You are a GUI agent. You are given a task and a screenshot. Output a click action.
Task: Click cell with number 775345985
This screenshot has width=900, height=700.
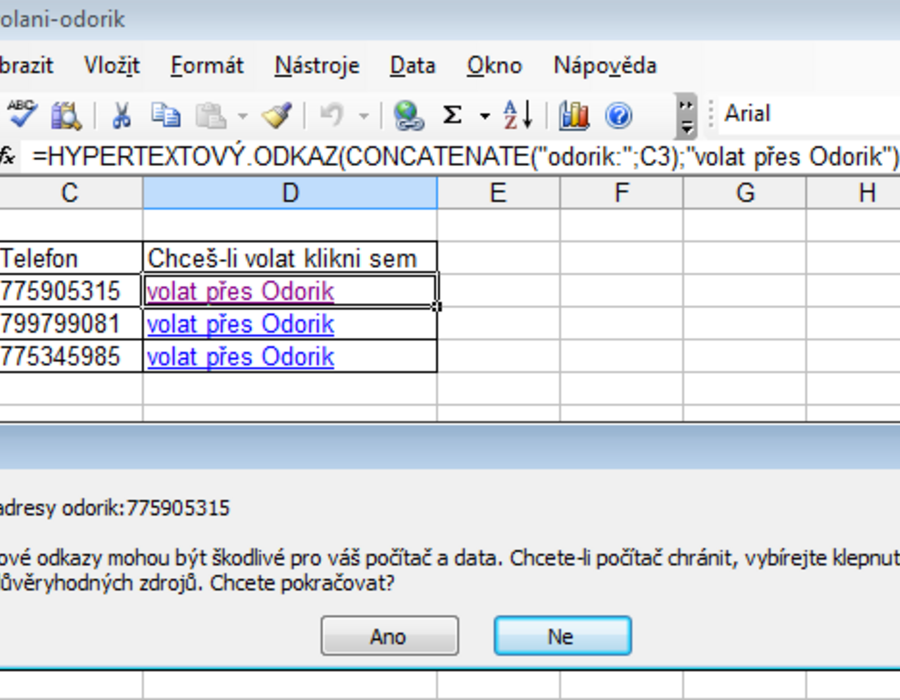pos(70,356)
